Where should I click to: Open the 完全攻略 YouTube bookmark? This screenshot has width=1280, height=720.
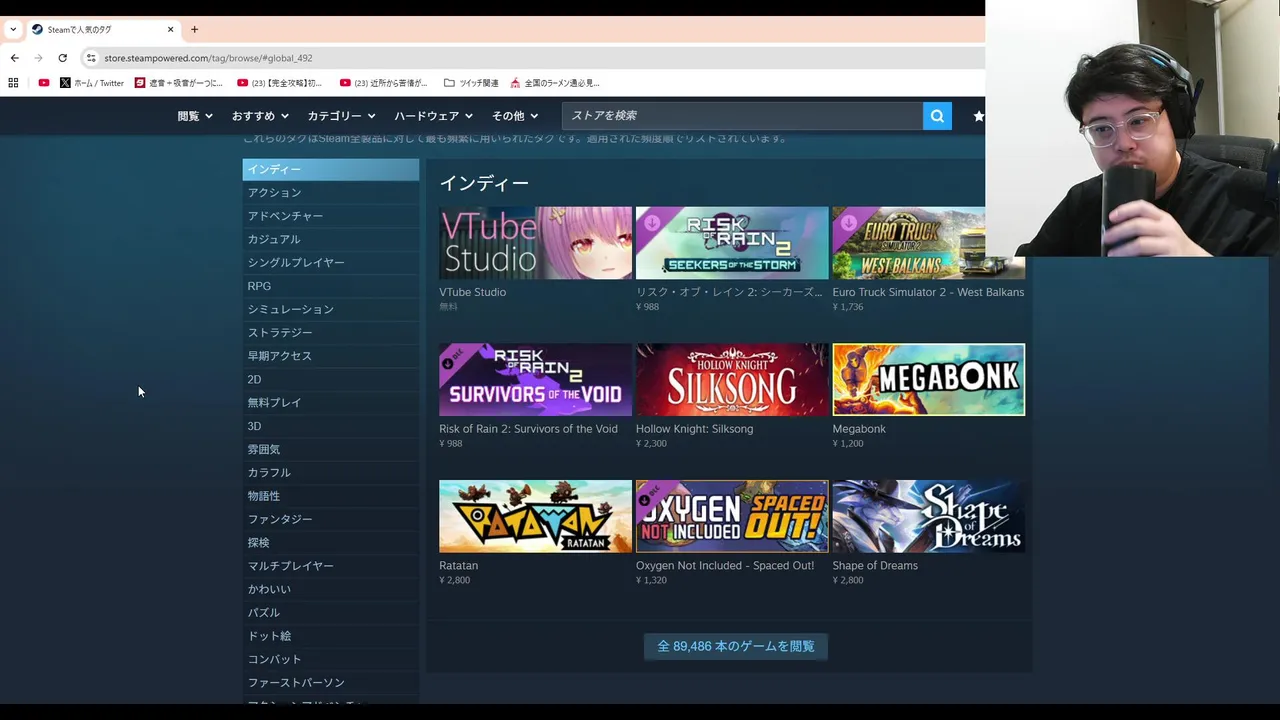pos(280,83)
